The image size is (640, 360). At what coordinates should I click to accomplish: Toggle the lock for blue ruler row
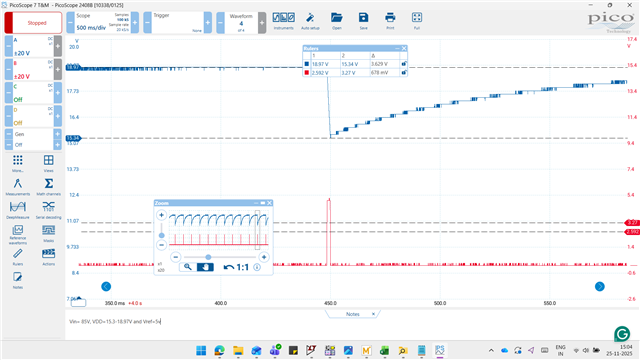404,64
